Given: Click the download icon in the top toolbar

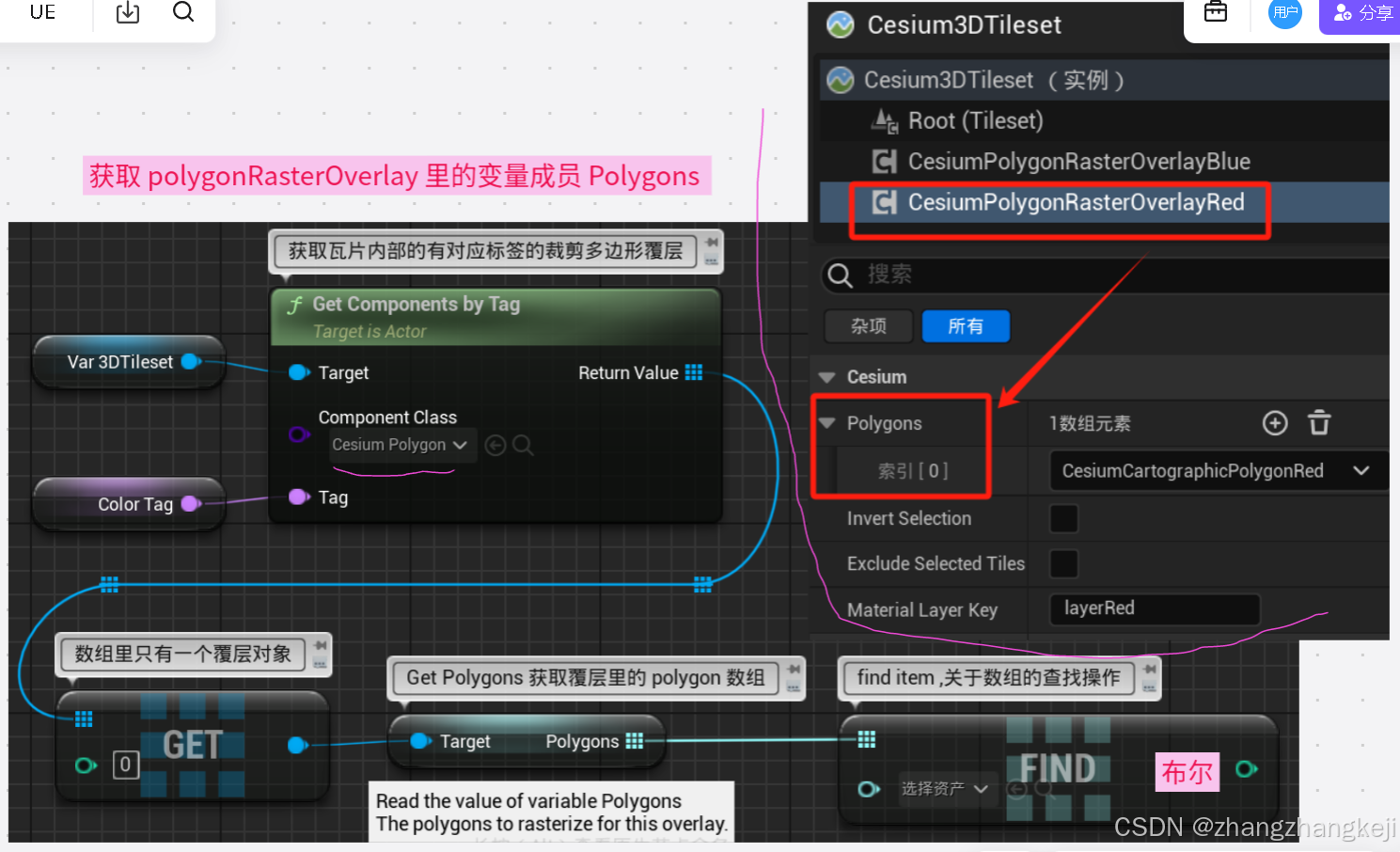Looking at the screenshot, I should (x=128, y=12).
